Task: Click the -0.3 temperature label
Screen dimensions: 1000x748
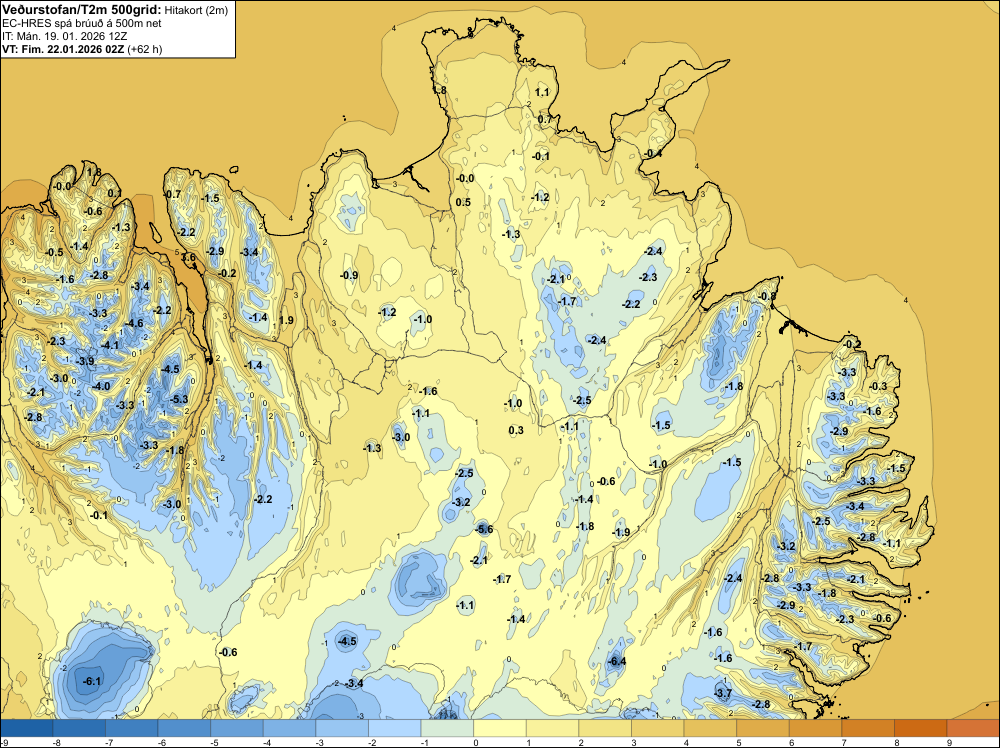Action: click(878, 386)
